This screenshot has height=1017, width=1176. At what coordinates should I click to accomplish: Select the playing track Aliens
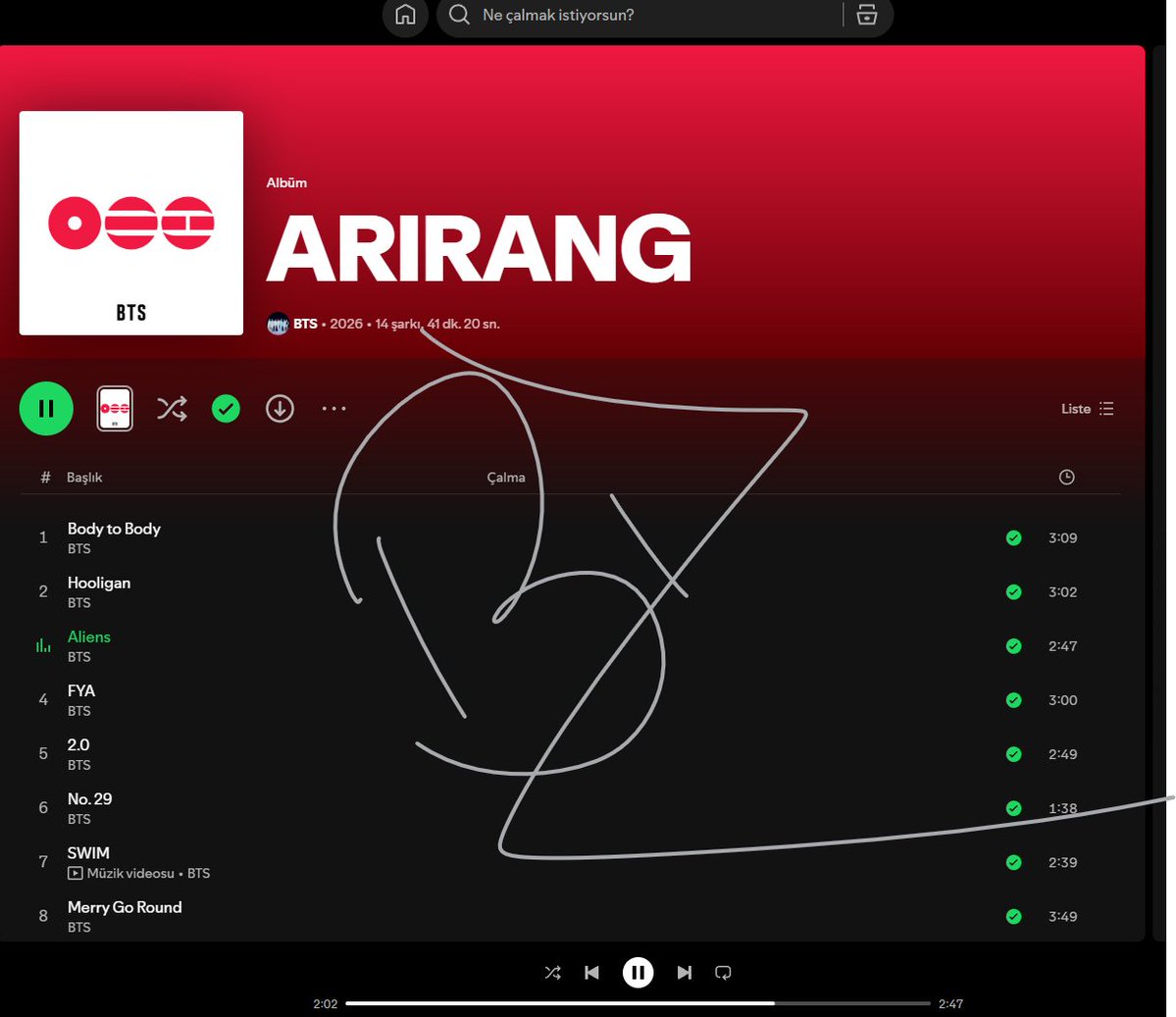[x=89, y=636]
